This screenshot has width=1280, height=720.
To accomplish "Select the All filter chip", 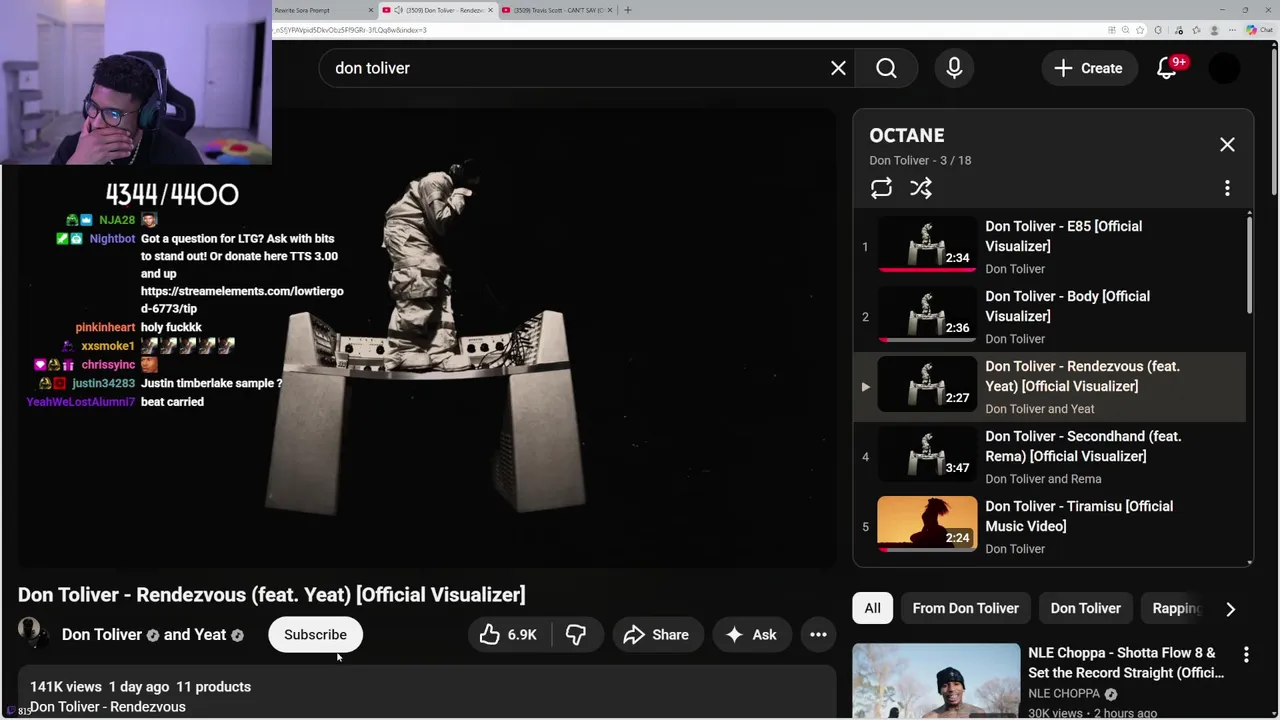I will pyautogui.click(x=873, y=608).
